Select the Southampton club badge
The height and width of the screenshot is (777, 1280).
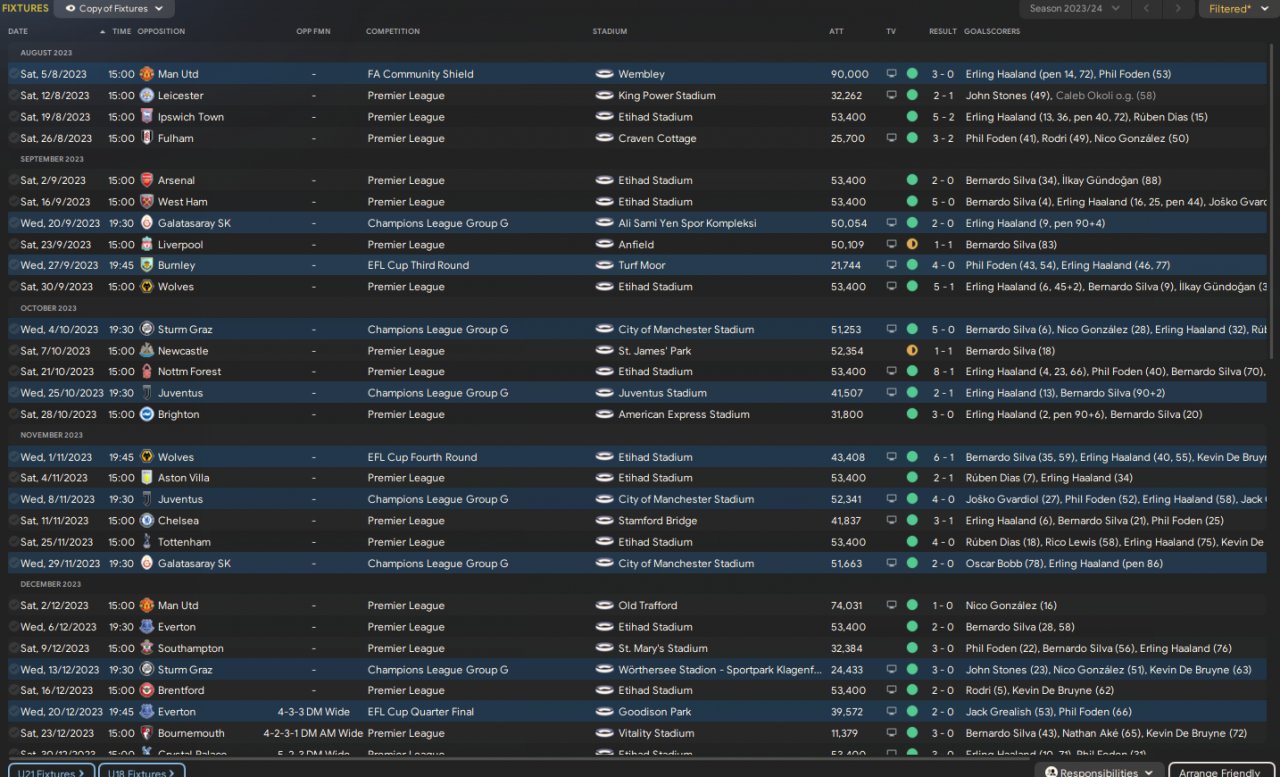147,648
